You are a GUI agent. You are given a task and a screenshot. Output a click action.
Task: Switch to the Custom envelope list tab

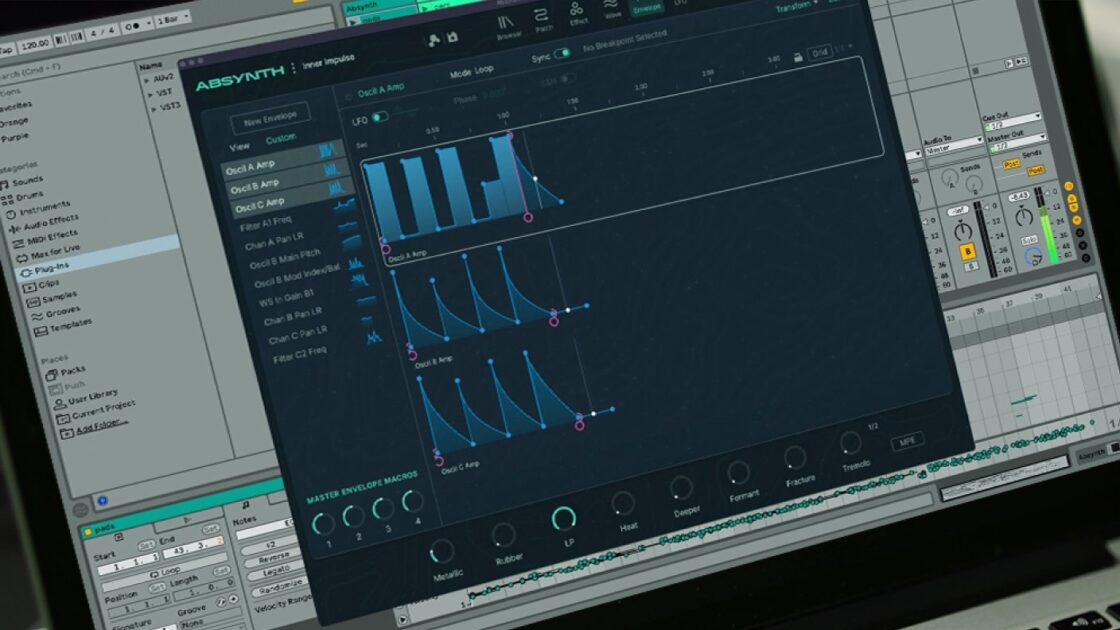tap(280, 139)
